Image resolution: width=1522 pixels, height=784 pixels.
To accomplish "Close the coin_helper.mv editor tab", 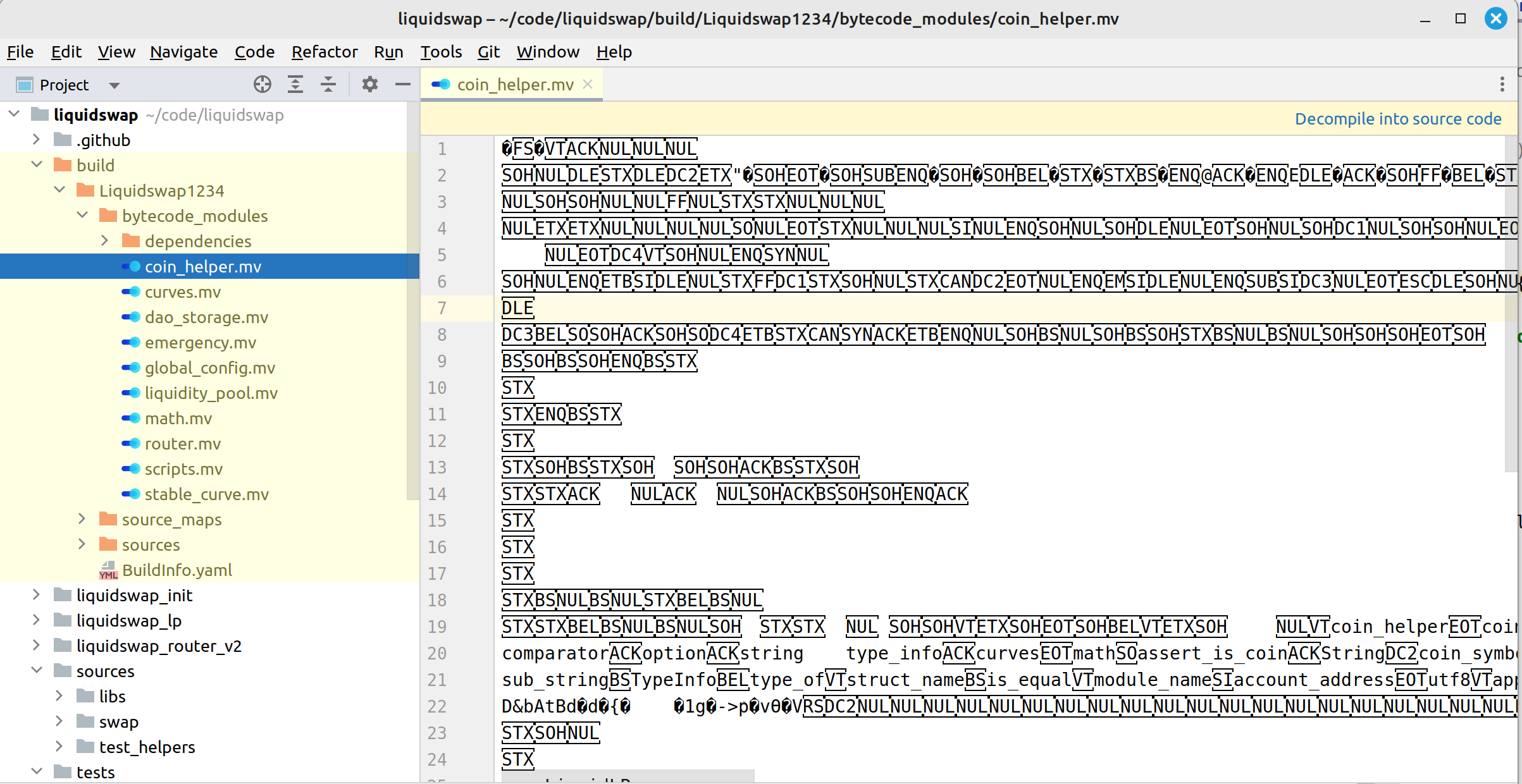I will tap(588, 84).
